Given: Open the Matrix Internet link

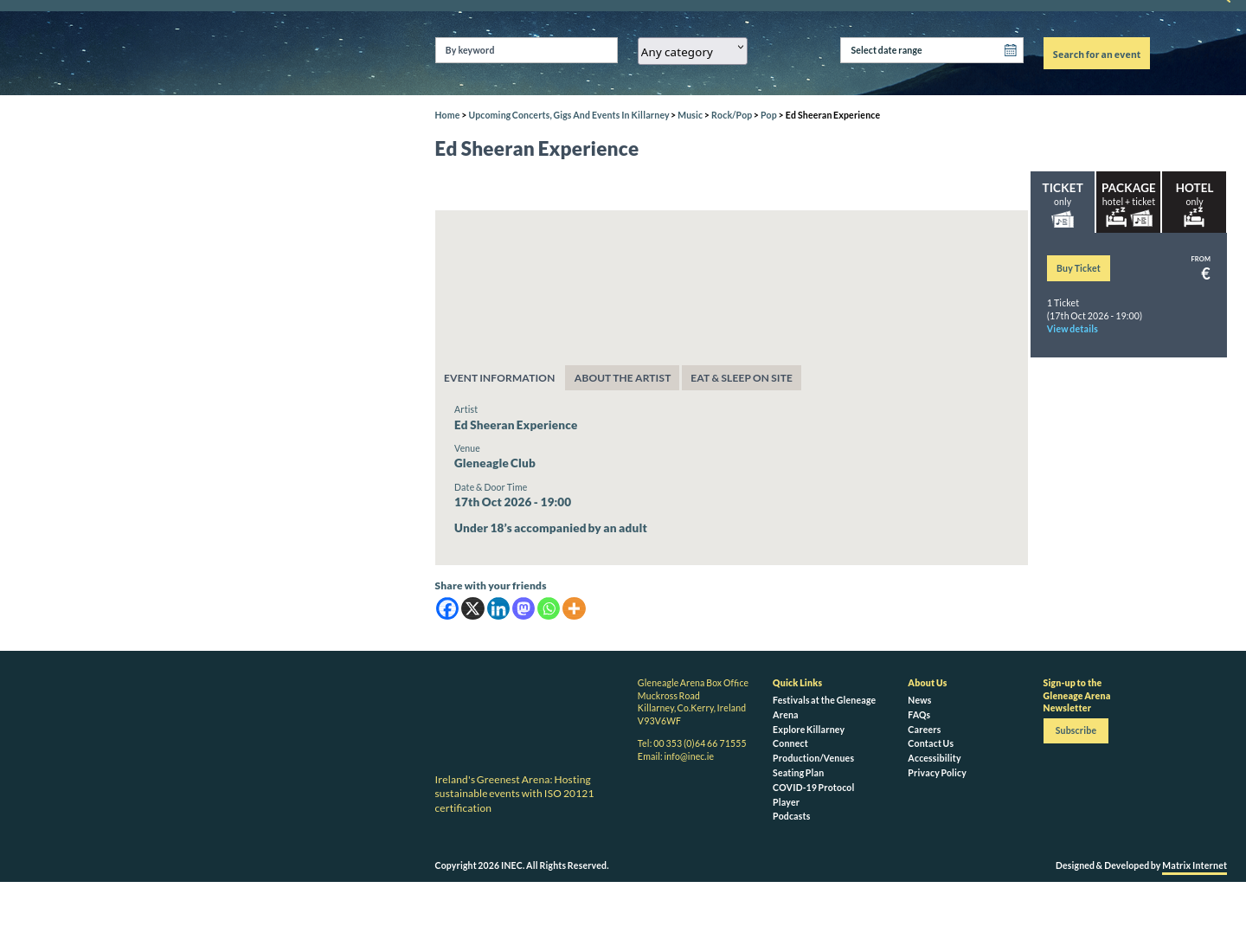Looking at the screenshot, I should point(1194,865).
